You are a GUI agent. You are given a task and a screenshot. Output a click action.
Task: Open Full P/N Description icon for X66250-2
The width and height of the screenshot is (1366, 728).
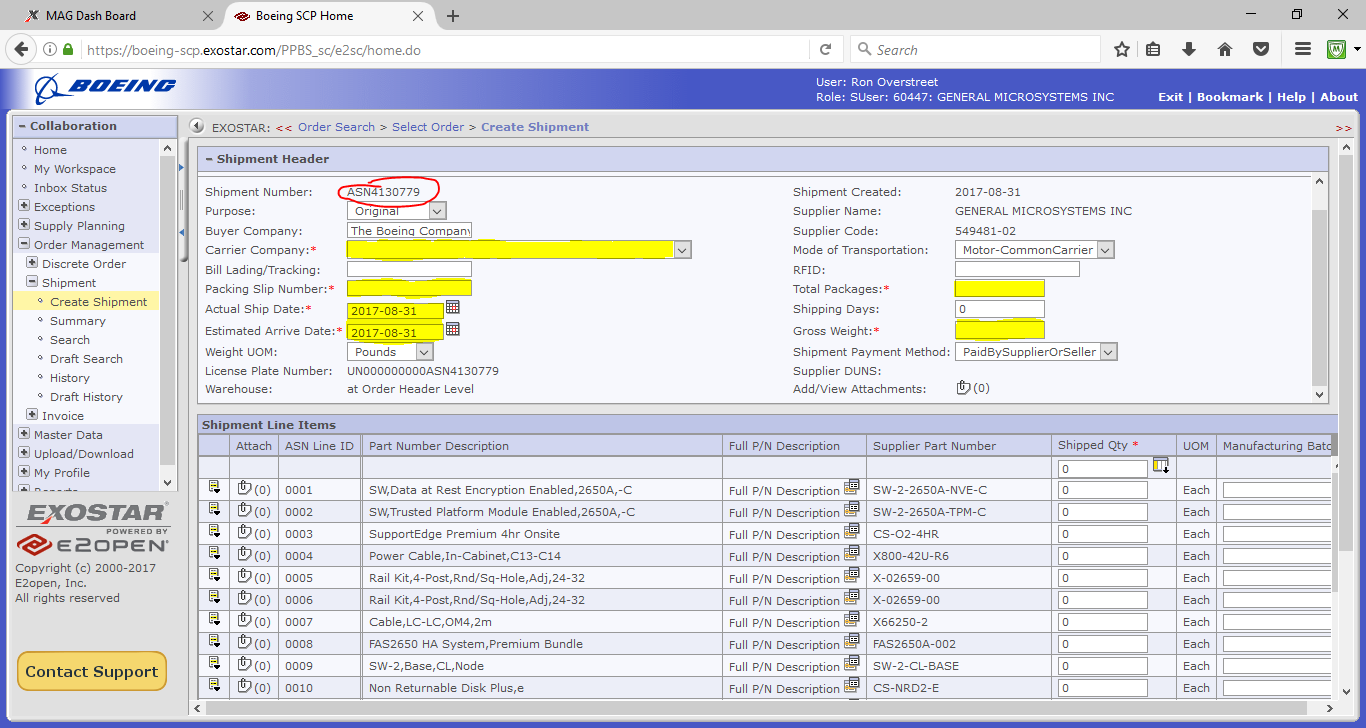[x=851, y=620]
